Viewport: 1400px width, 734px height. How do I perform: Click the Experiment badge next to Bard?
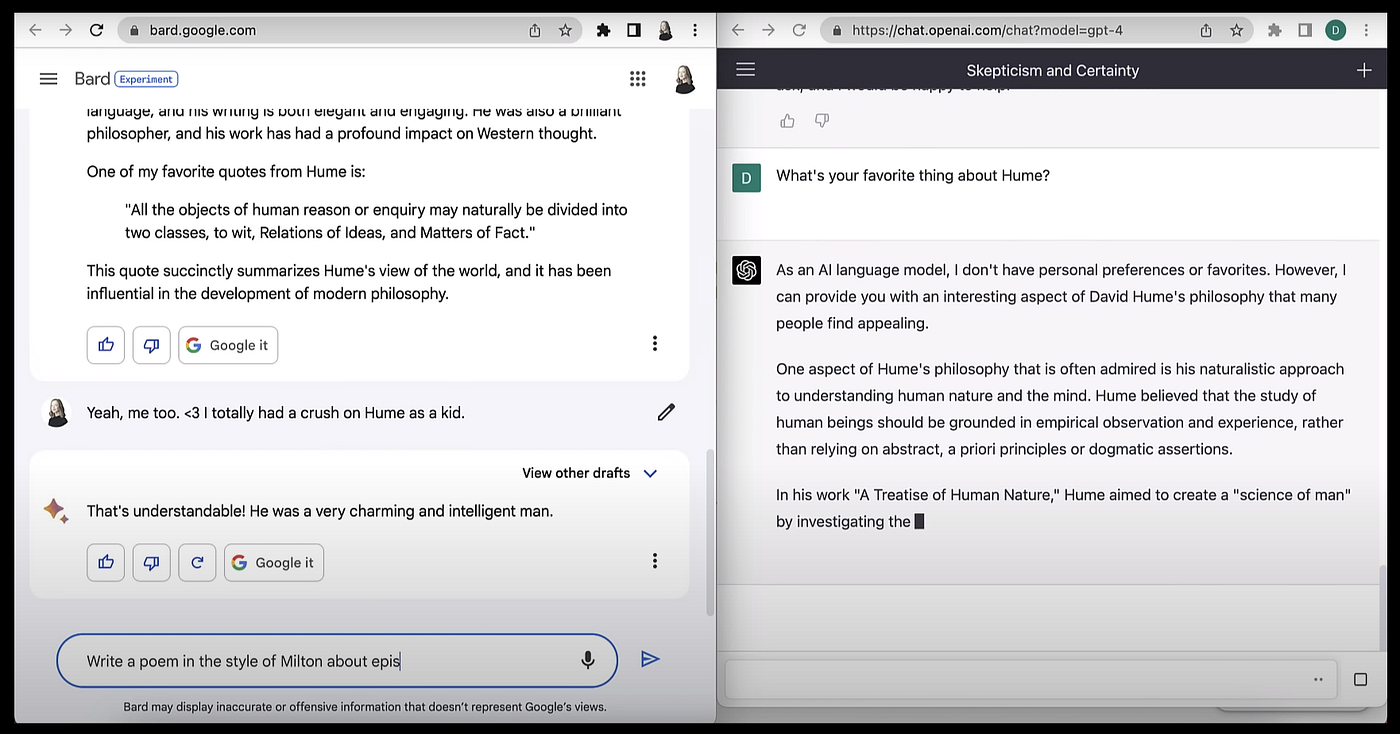147,79
